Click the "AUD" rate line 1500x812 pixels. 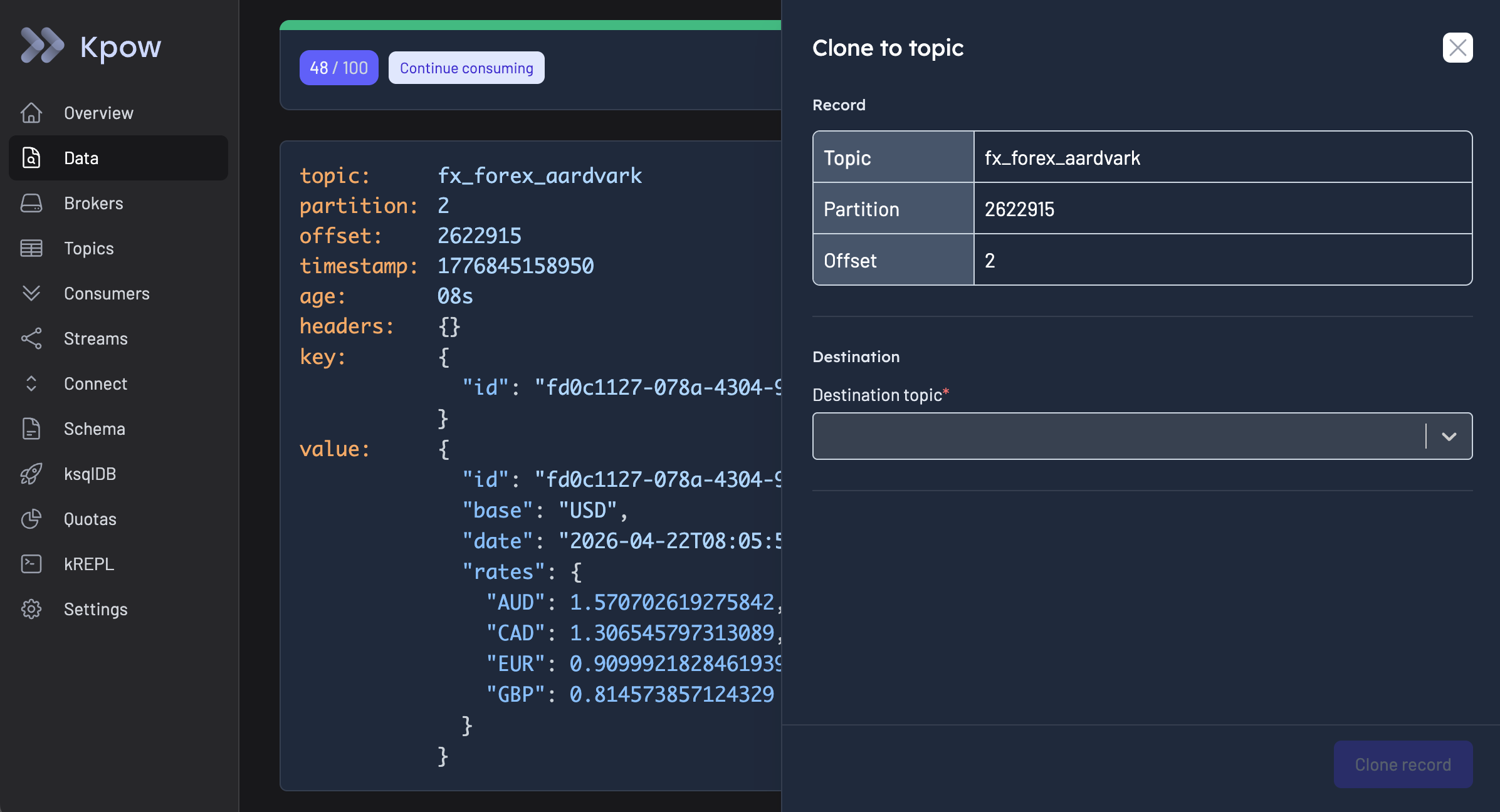633,603
